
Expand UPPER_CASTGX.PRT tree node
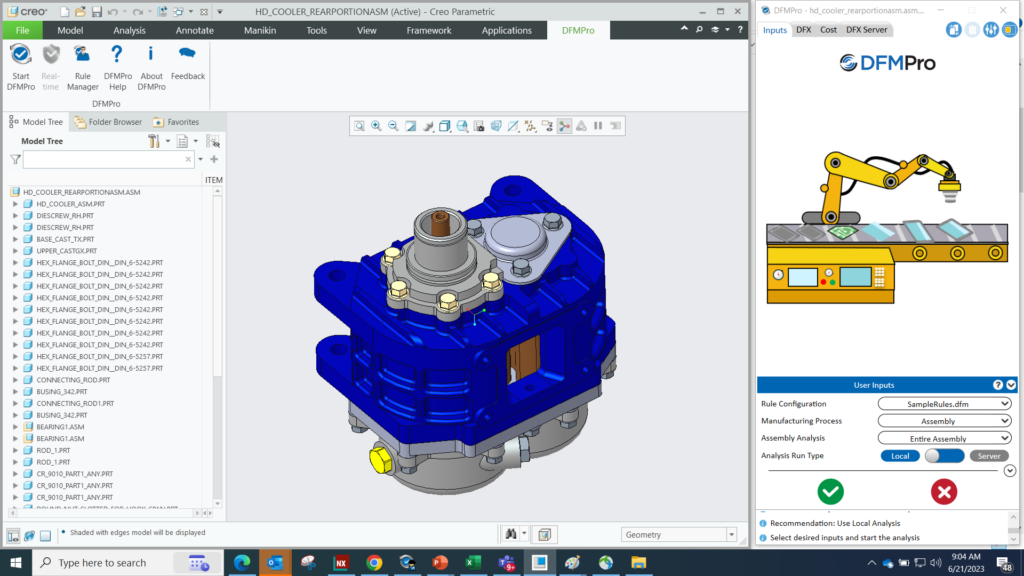(15, 251)
